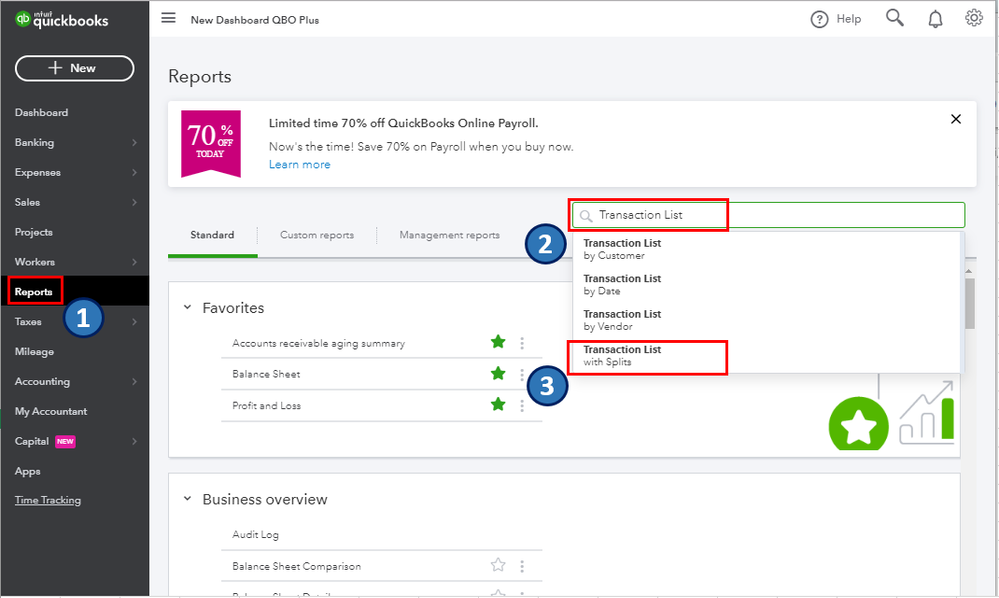This screenshot has height=598, width=999.
Task: Unfavorite the Profit and Loss report
Action: (x=498, y=406)
